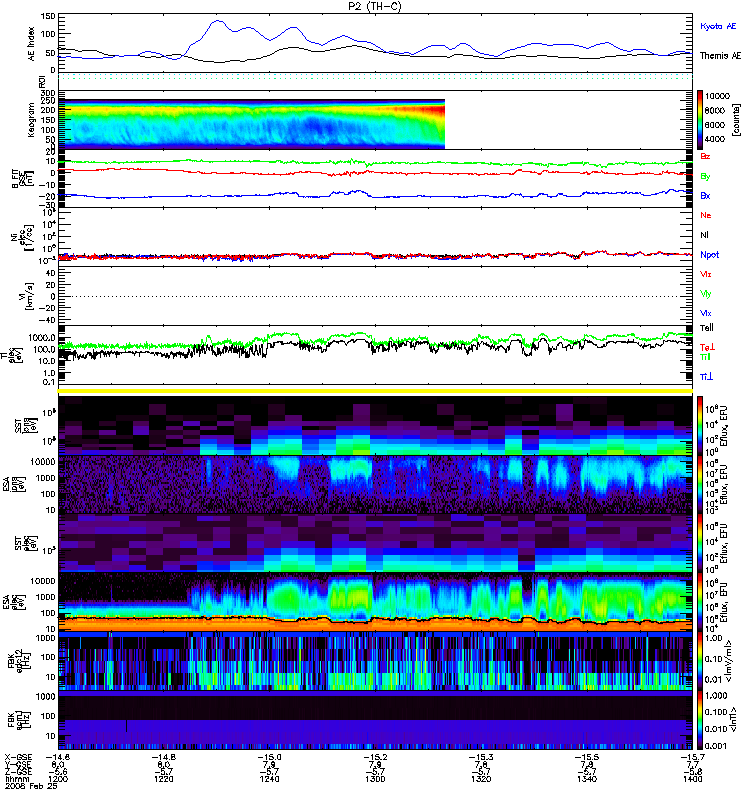Click the X-GSE value -15.0
This screenshot has height=800, width=750.
(x=269, y=757)
